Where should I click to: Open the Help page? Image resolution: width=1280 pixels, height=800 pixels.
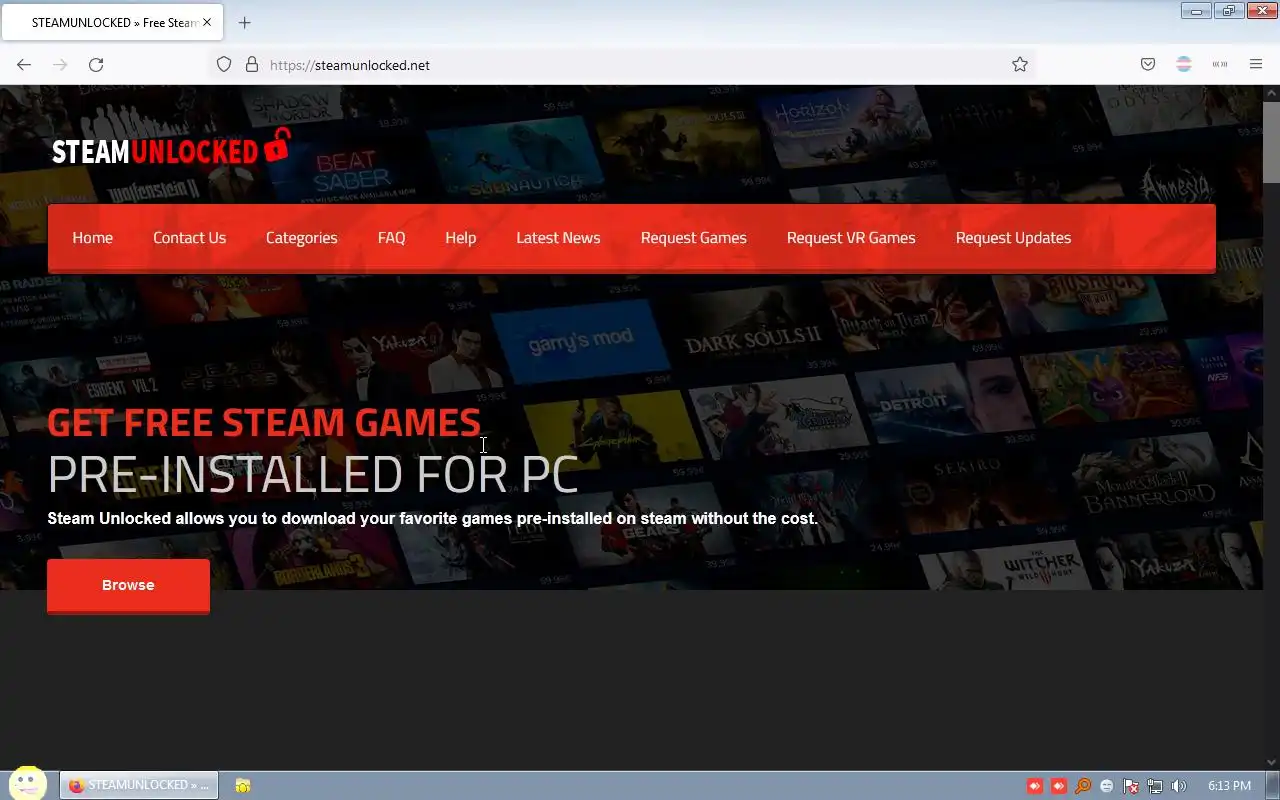pyautogui.click(x=460, y=238)
